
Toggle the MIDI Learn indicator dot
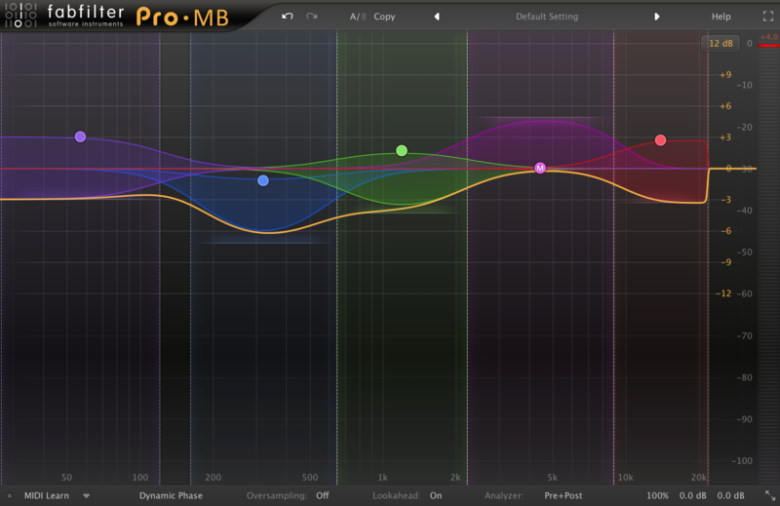pyautogui.click(x=9, y=496)
